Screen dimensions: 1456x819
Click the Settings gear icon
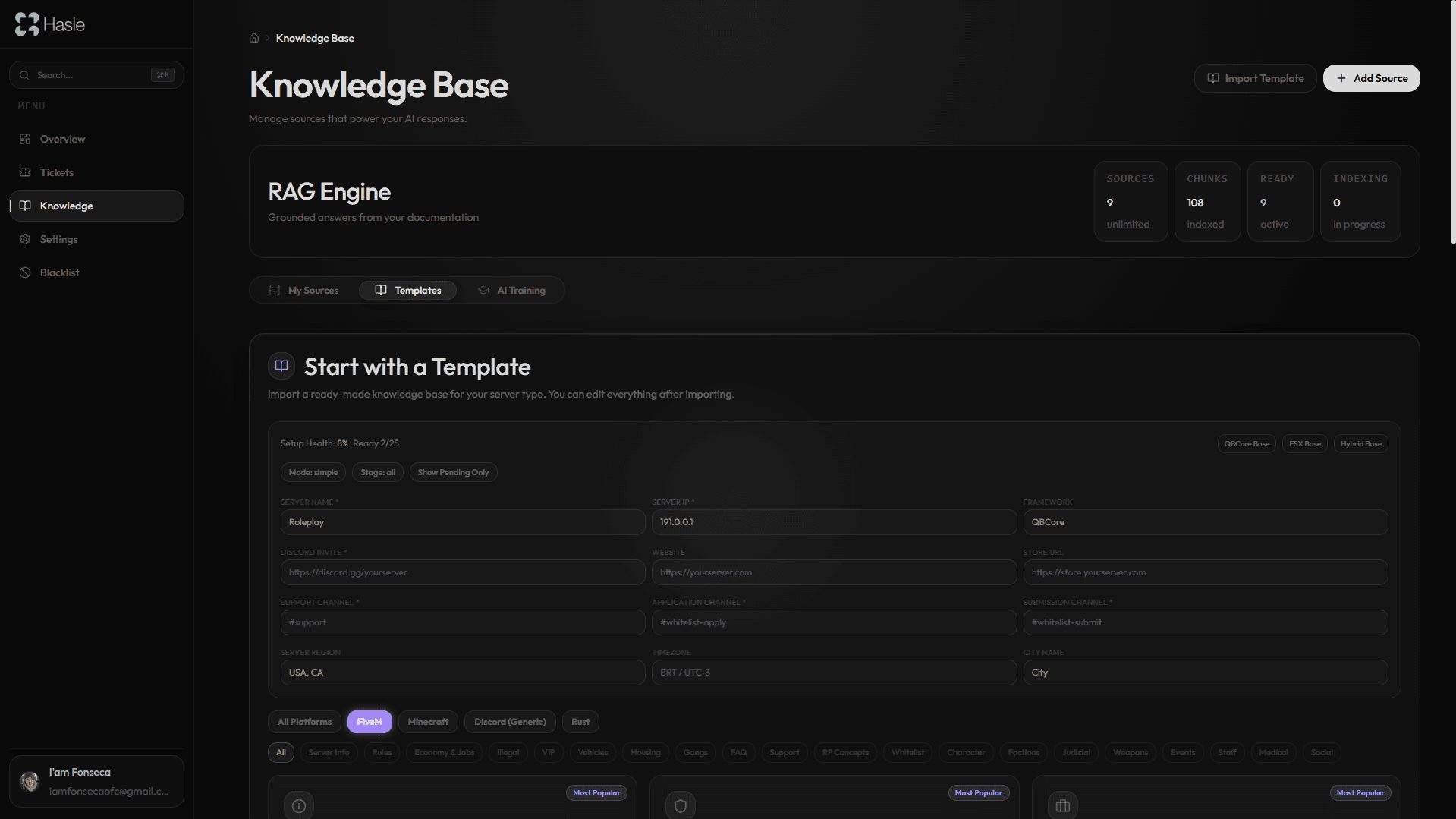24,239
